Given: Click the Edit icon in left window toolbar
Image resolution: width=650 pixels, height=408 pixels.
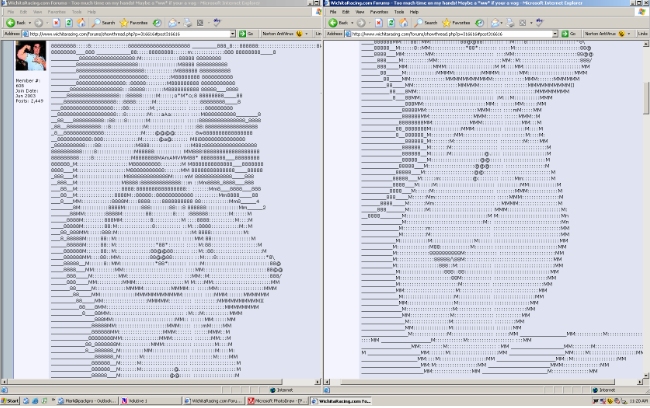Looking at the screenshot, I should point(200,23).
